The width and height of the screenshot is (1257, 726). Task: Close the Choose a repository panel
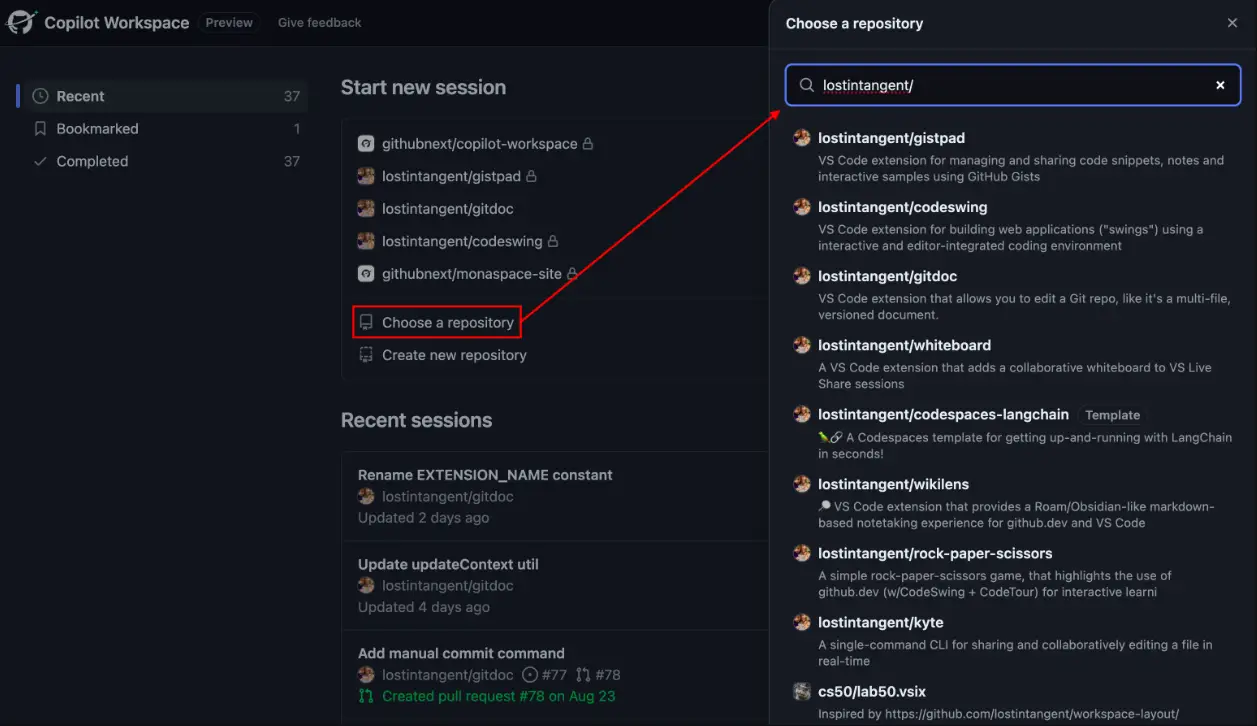1232,23
